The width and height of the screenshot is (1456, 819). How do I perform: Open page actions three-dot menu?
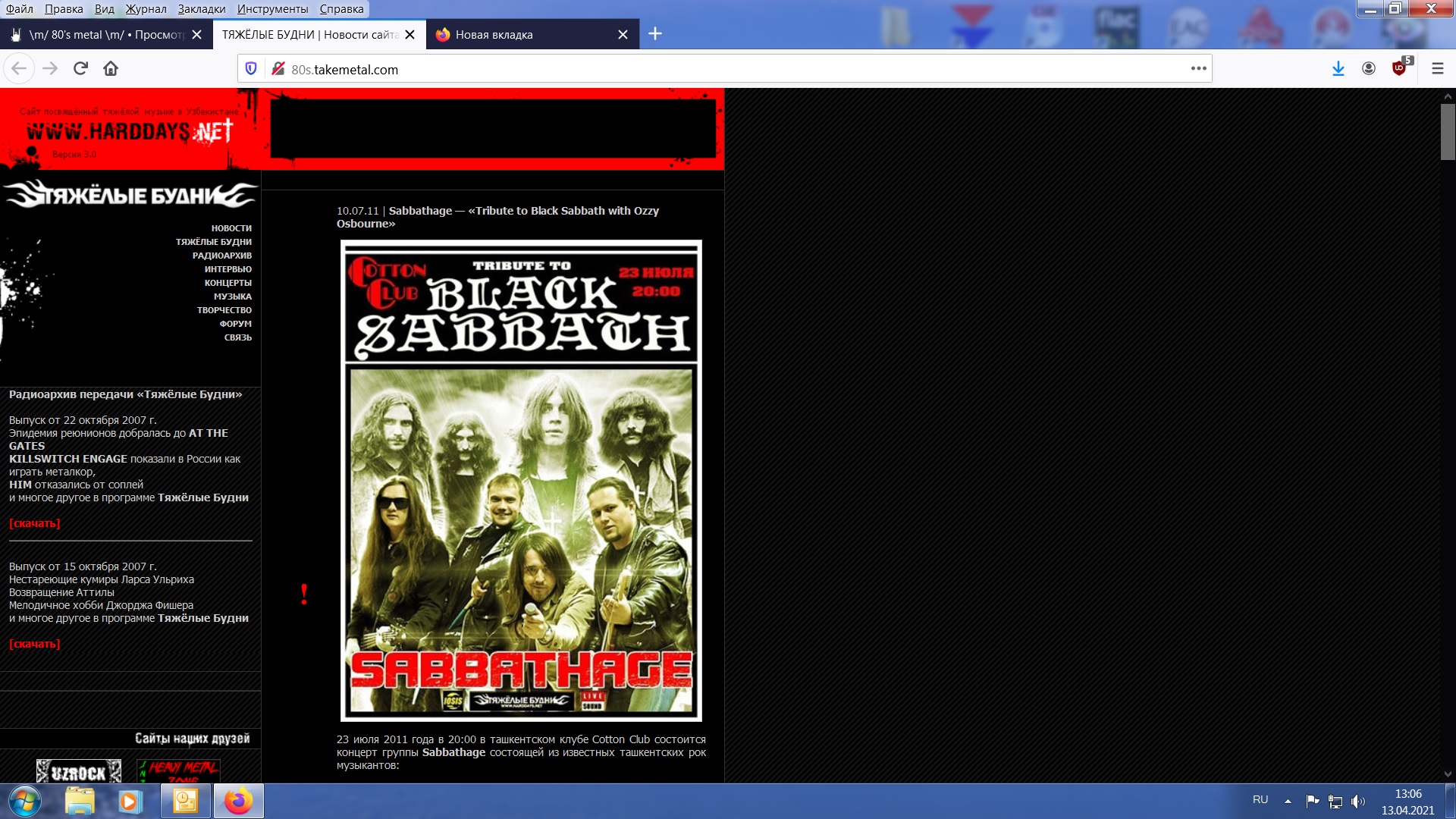tap(1198, 69)
